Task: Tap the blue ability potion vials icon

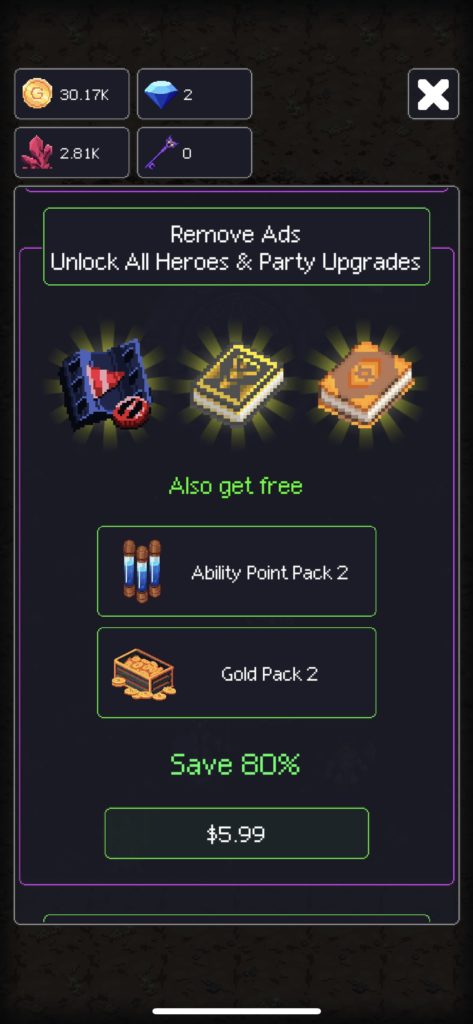Action: click(141, 571)
